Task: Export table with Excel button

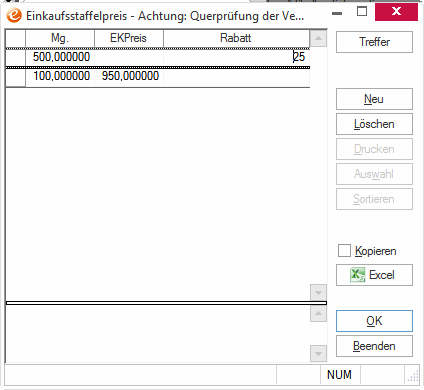Action: [374, 275]
